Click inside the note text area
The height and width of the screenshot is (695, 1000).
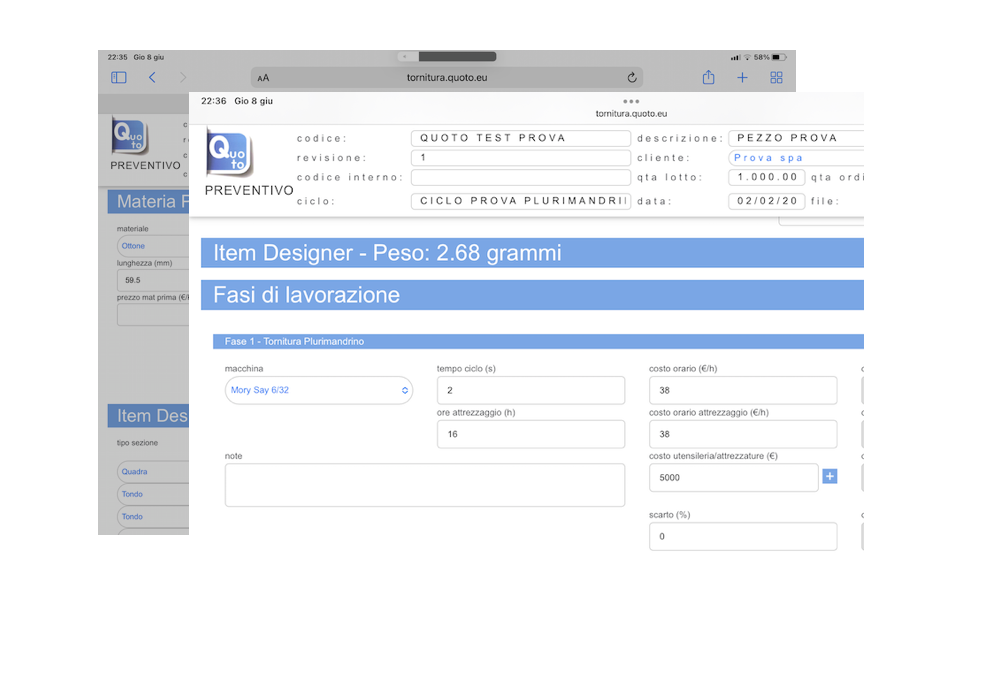pos(425,485)
